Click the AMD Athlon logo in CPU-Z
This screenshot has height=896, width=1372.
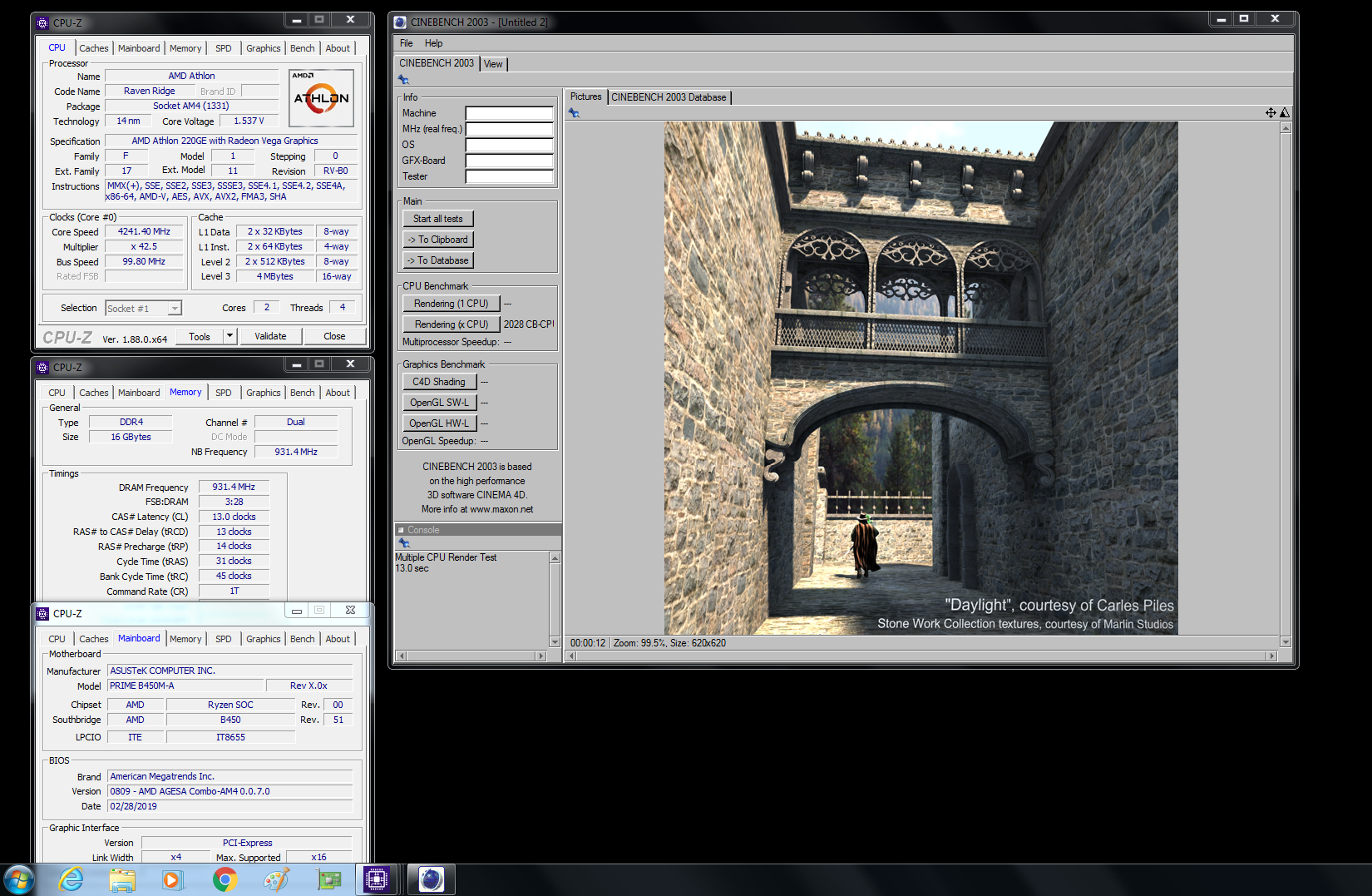[321, 98]
